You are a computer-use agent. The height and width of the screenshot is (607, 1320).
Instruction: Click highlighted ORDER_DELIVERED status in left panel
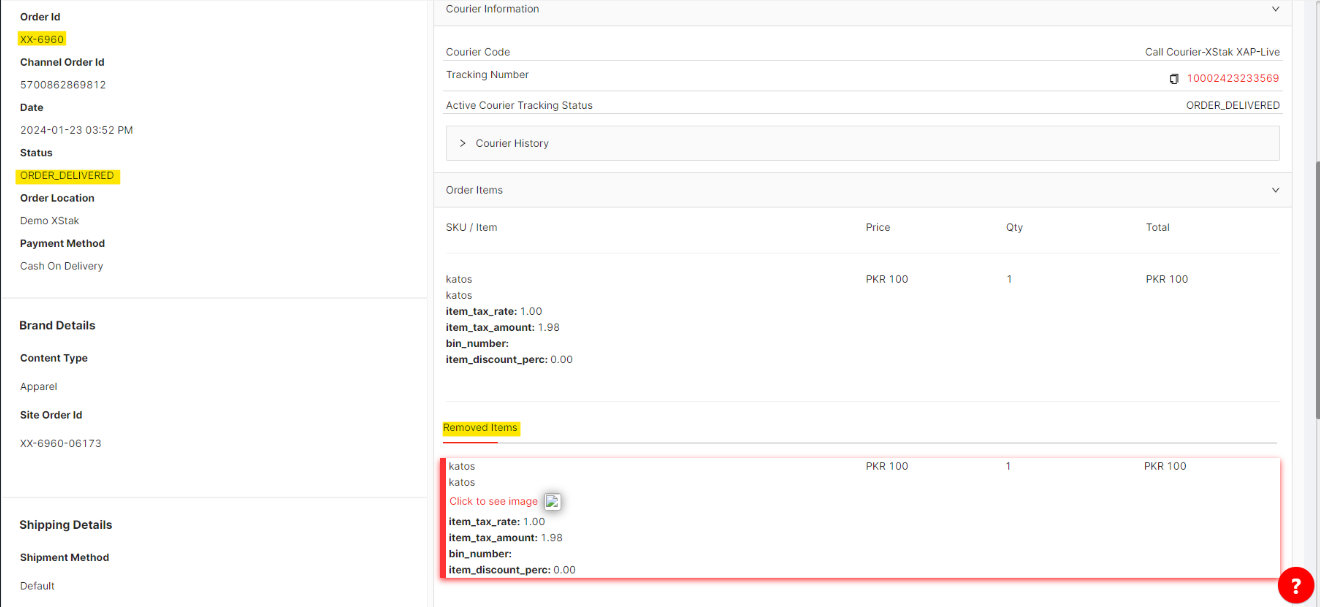[x=67, y=176]
